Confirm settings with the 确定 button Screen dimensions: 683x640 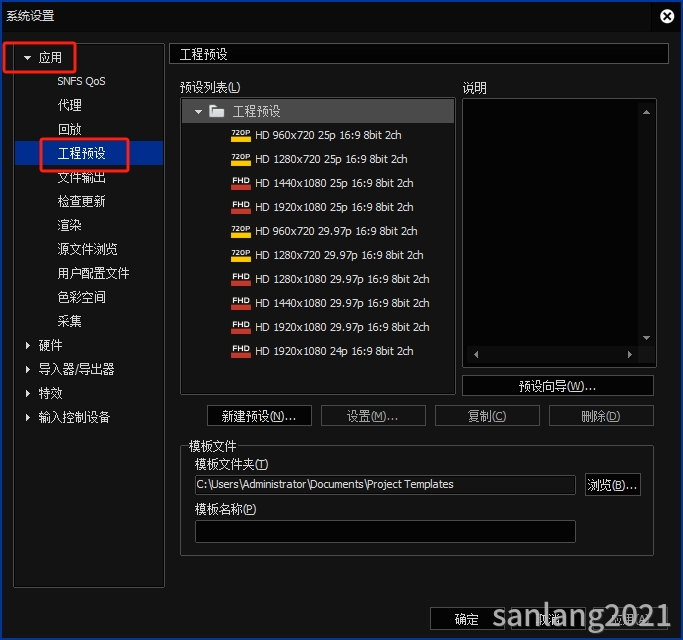pyautogui.click(x=467, y=619)
